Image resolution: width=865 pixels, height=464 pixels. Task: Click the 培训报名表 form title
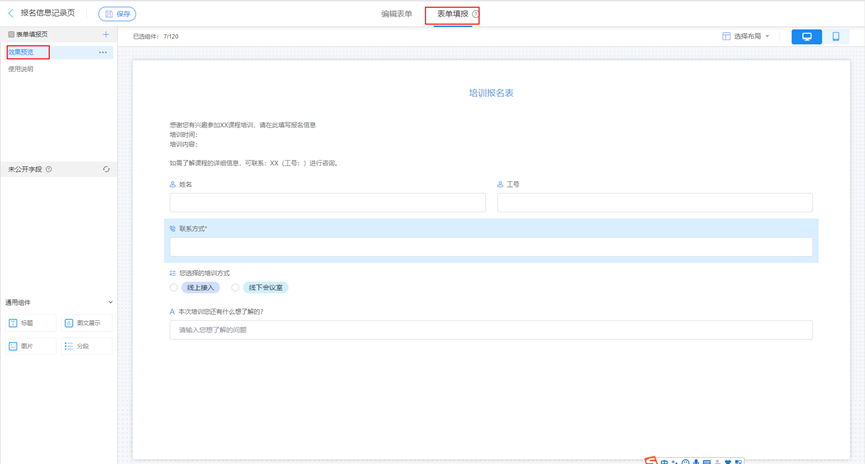point(491,93)
